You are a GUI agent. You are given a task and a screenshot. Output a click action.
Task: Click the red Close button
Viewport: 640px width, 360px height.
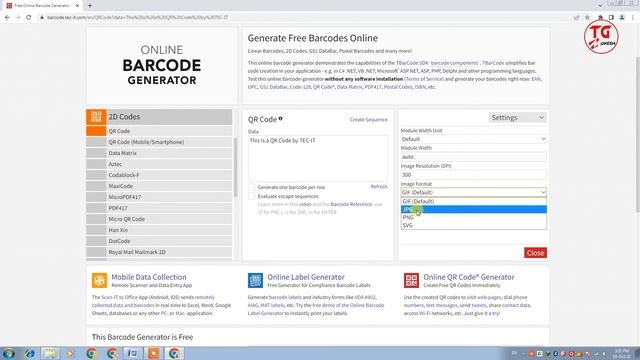coord(535,253)
